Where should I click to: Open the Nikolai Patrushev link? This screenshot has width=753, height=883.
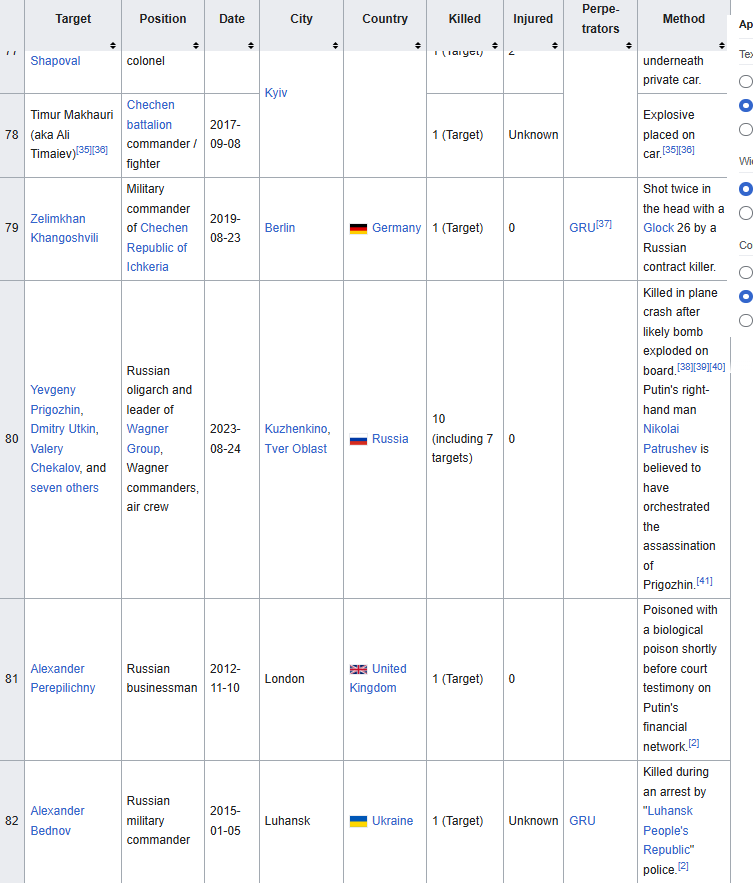(670, 439)
